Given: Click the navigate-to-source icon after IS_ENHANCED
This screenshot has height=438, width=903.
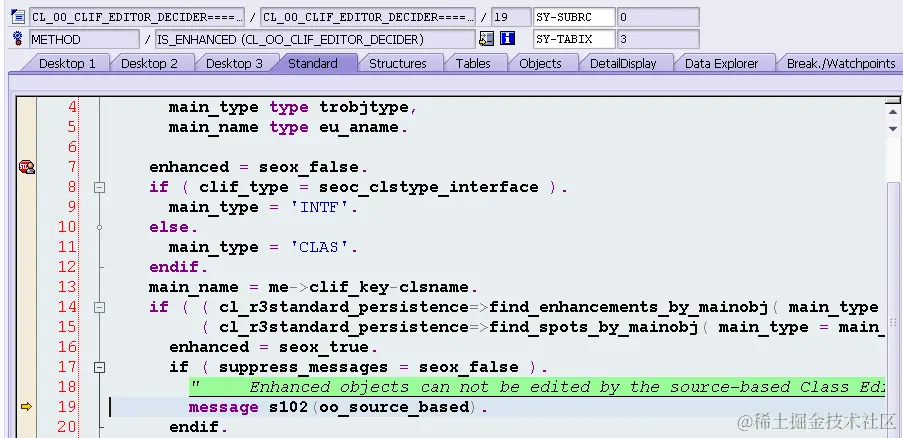Looking at the screenshot, I should point(487,39).
